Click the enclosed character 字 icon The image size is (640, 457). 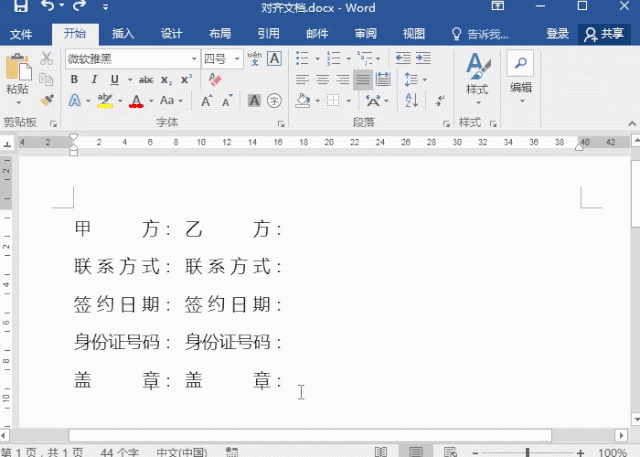[274, 100]
